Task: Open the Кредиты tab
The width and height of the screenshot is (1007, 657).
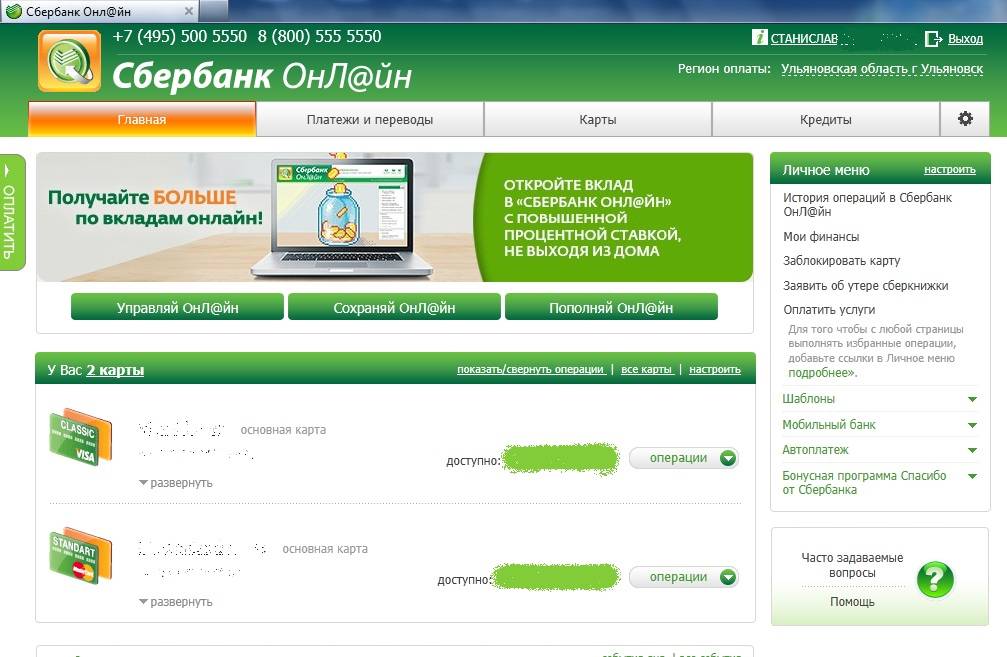Action: (826, 119)
